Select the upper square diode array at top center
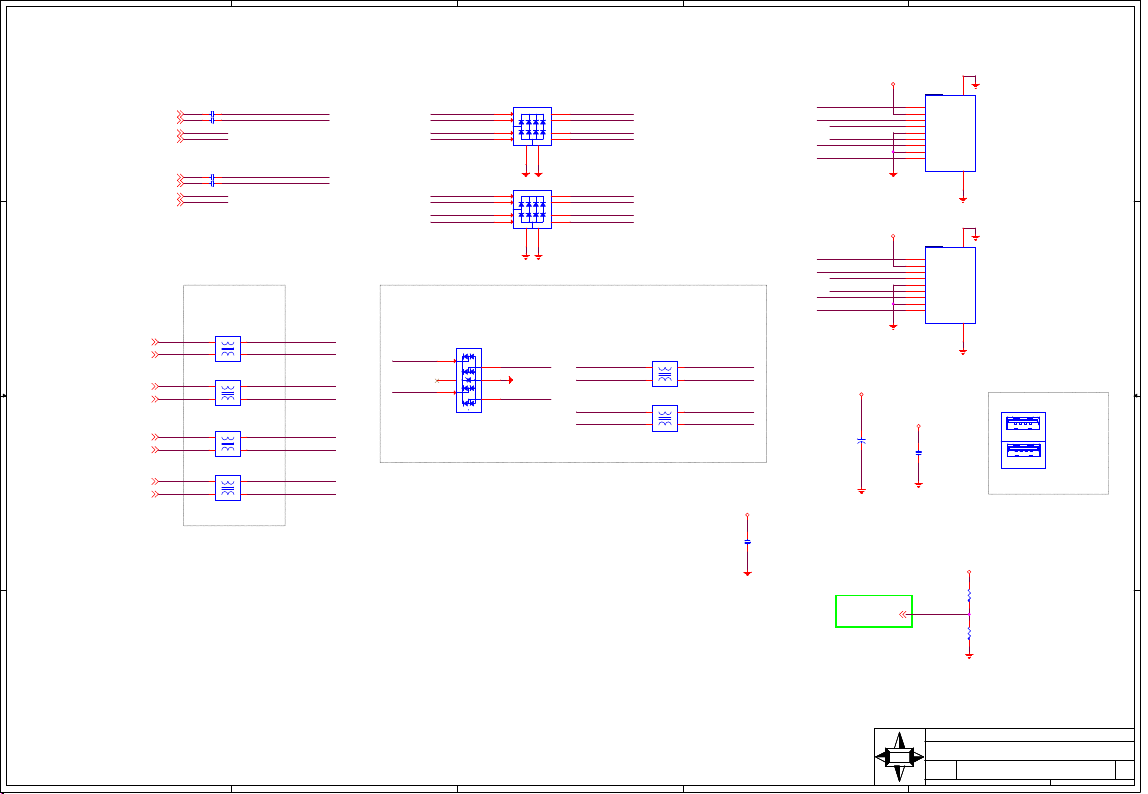This screenshot has width=1148, height=794. pyautogui.click(x=532, y=126)
